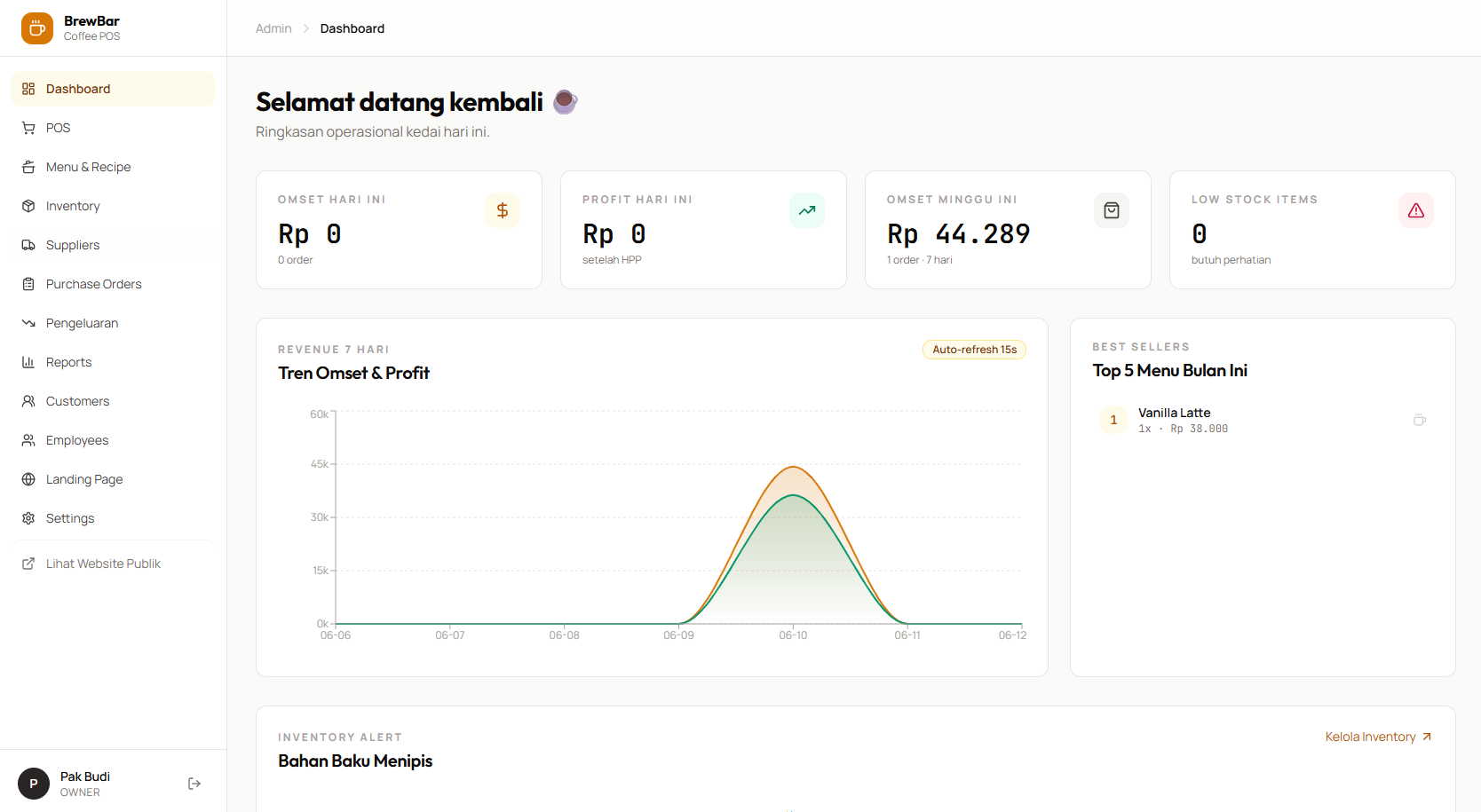This screenshot has height=812, width=1481.
Task: Click the Kelola Inventory link
Action: click(x=1379, y=737)
